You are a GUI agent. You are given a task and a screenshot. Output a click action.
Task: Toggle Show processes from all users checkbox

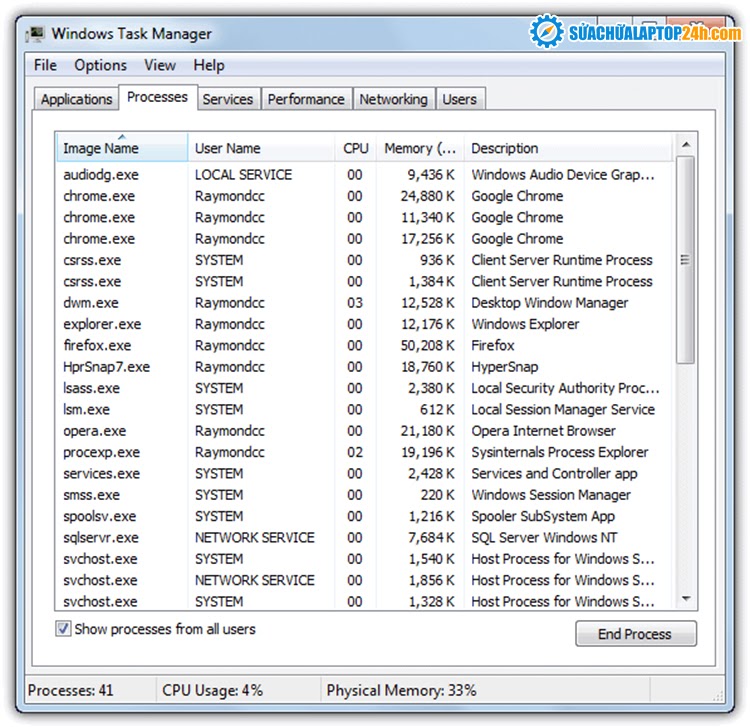[x=64, y=630]
